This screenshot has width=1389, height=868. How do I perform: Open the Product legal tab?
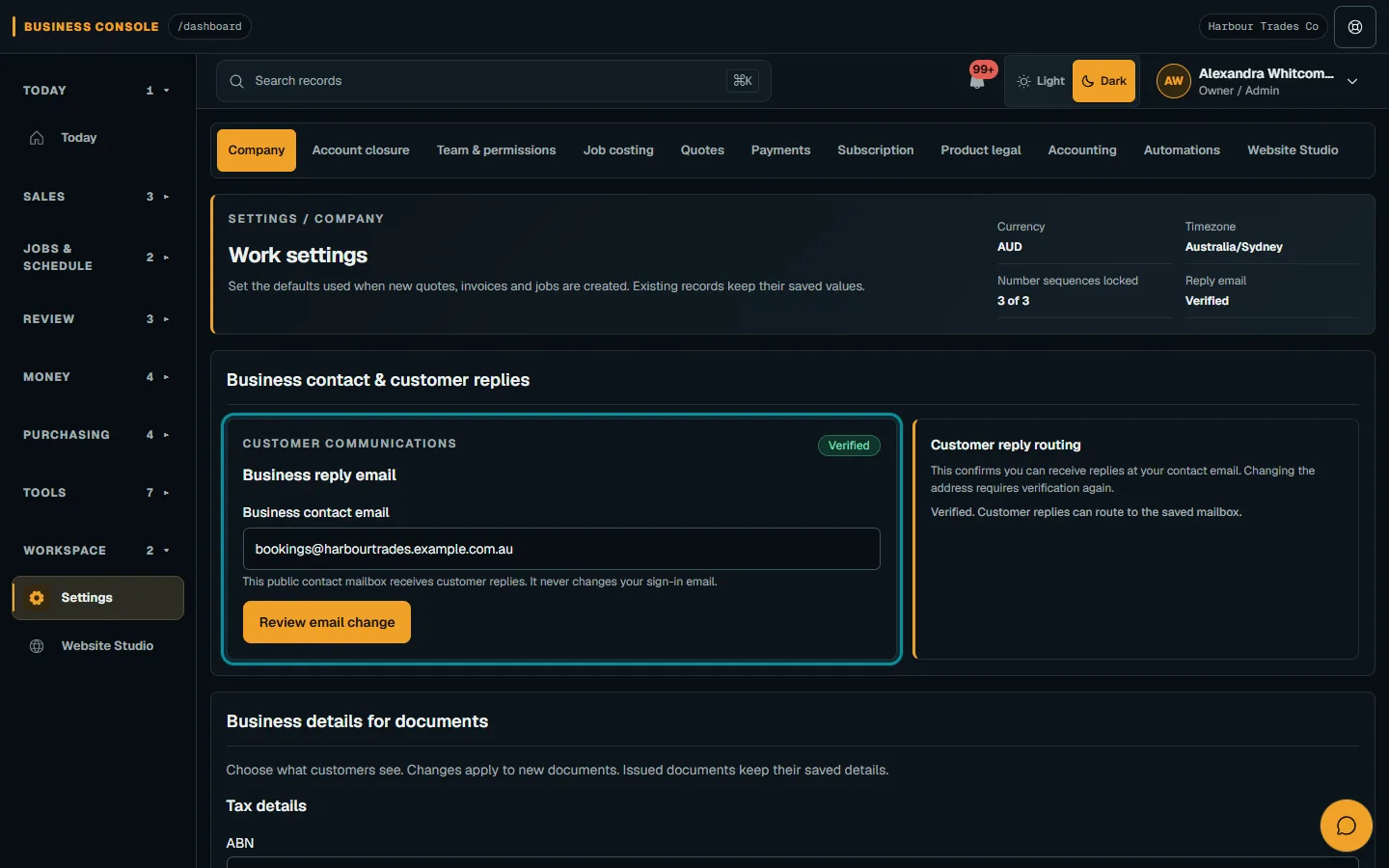click(981, 150)
